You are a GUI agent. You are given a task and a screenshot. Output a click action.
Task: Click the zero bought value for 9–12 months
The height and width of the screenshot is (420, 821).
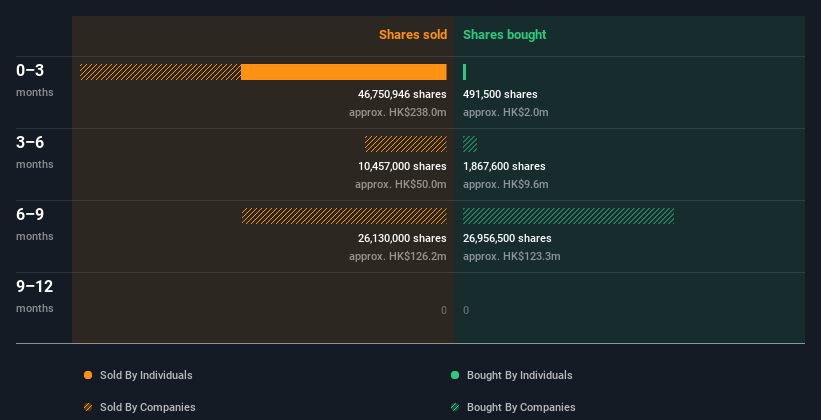pos(466,310)
